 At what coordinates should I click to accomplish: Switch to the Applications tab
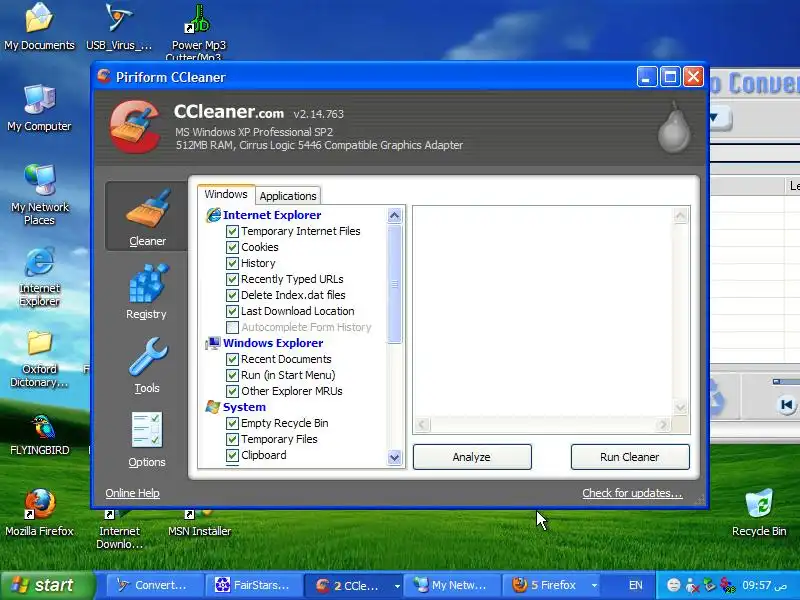tap(288, 196)
